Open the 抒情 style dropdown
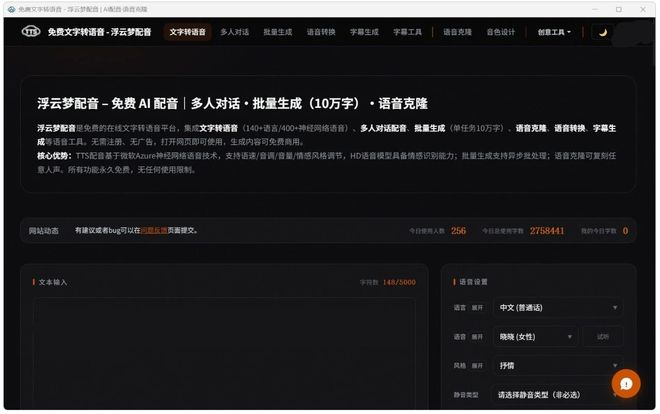This screenshot has height=414, width=660. [x=558, y=365]
